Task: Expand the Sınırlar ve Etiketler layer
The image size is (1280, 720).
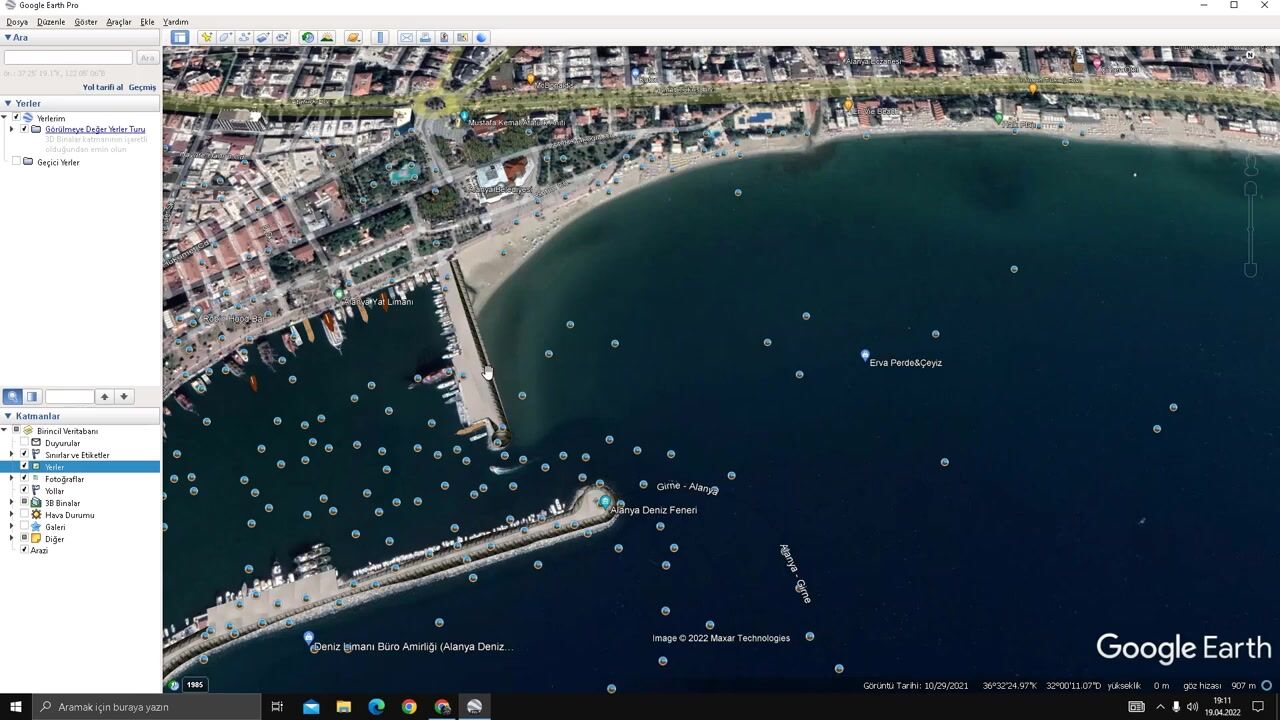Action: 12,455
